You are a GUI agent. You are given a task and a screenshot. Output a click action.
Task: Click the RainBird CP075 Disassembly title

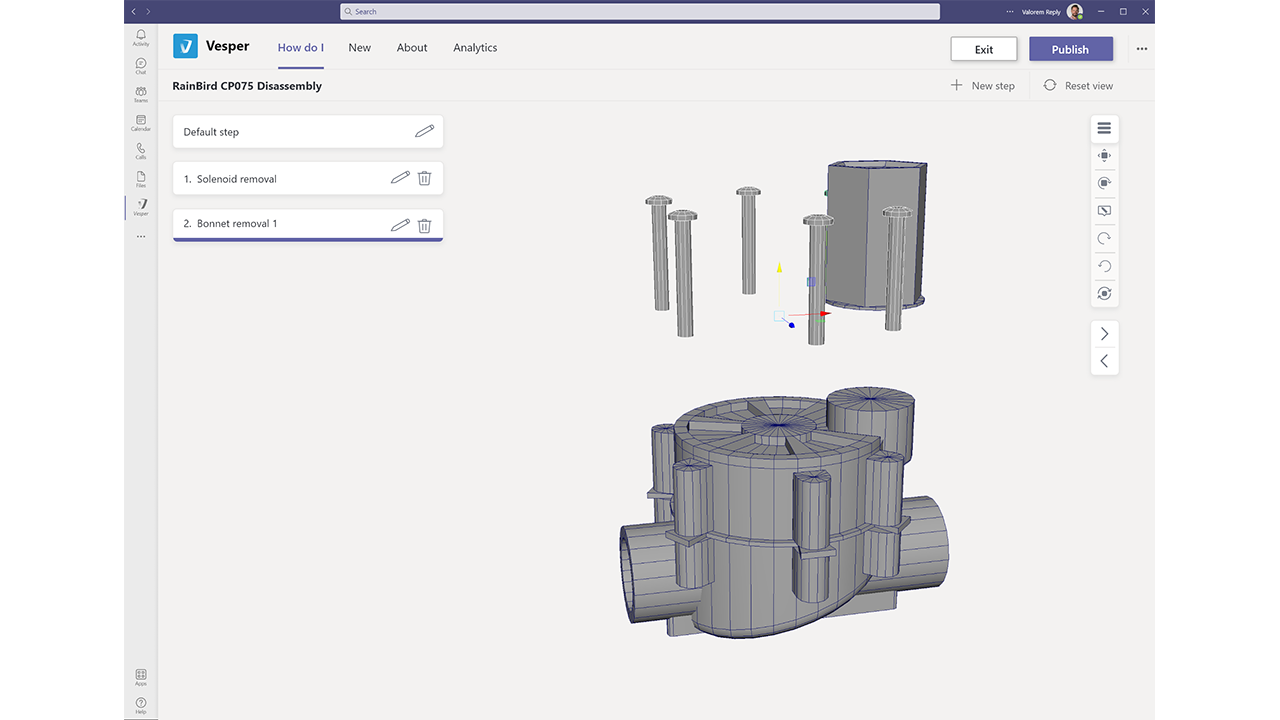click(x=247, y=86)
